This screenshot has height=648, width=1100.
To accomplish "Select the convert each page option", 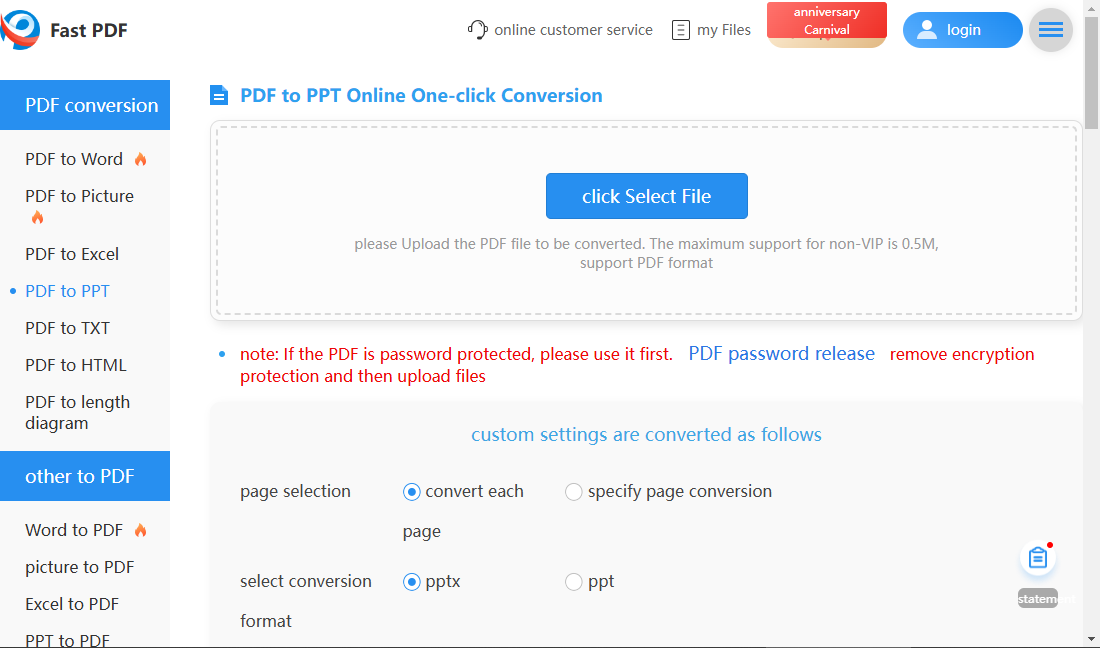I will point(411,492).
